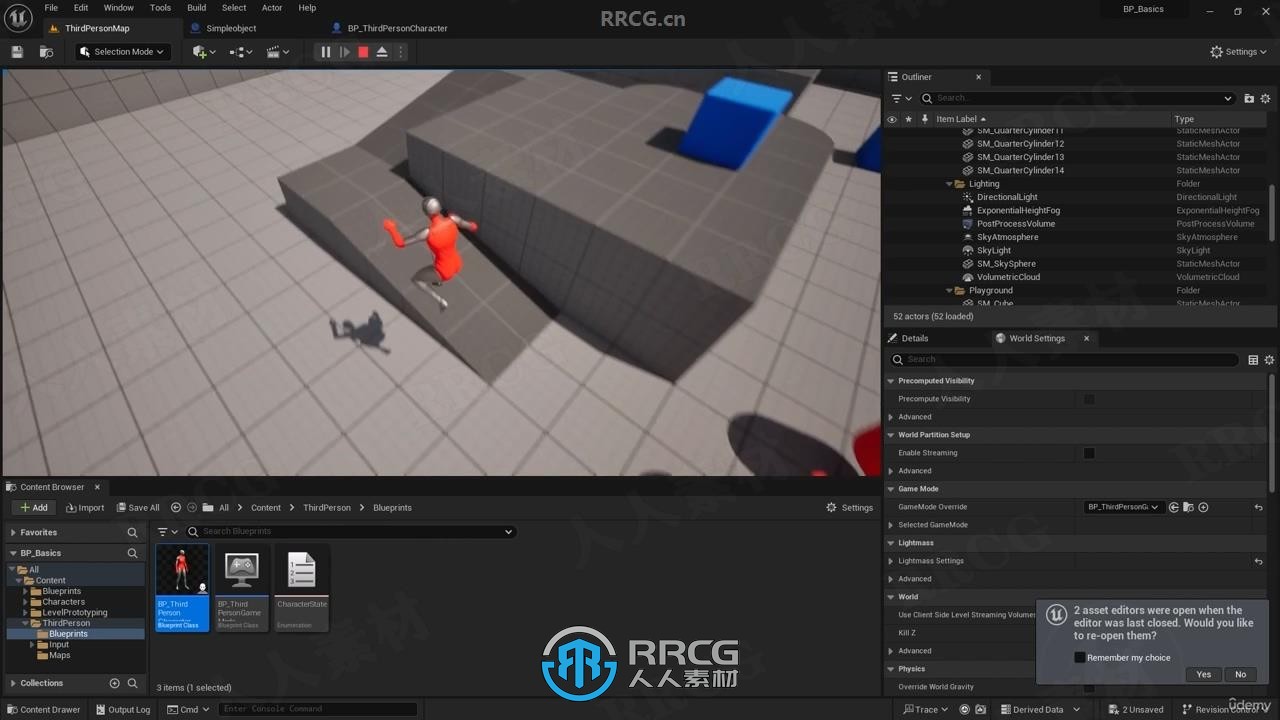Open Output Log panel

(122, 710)
